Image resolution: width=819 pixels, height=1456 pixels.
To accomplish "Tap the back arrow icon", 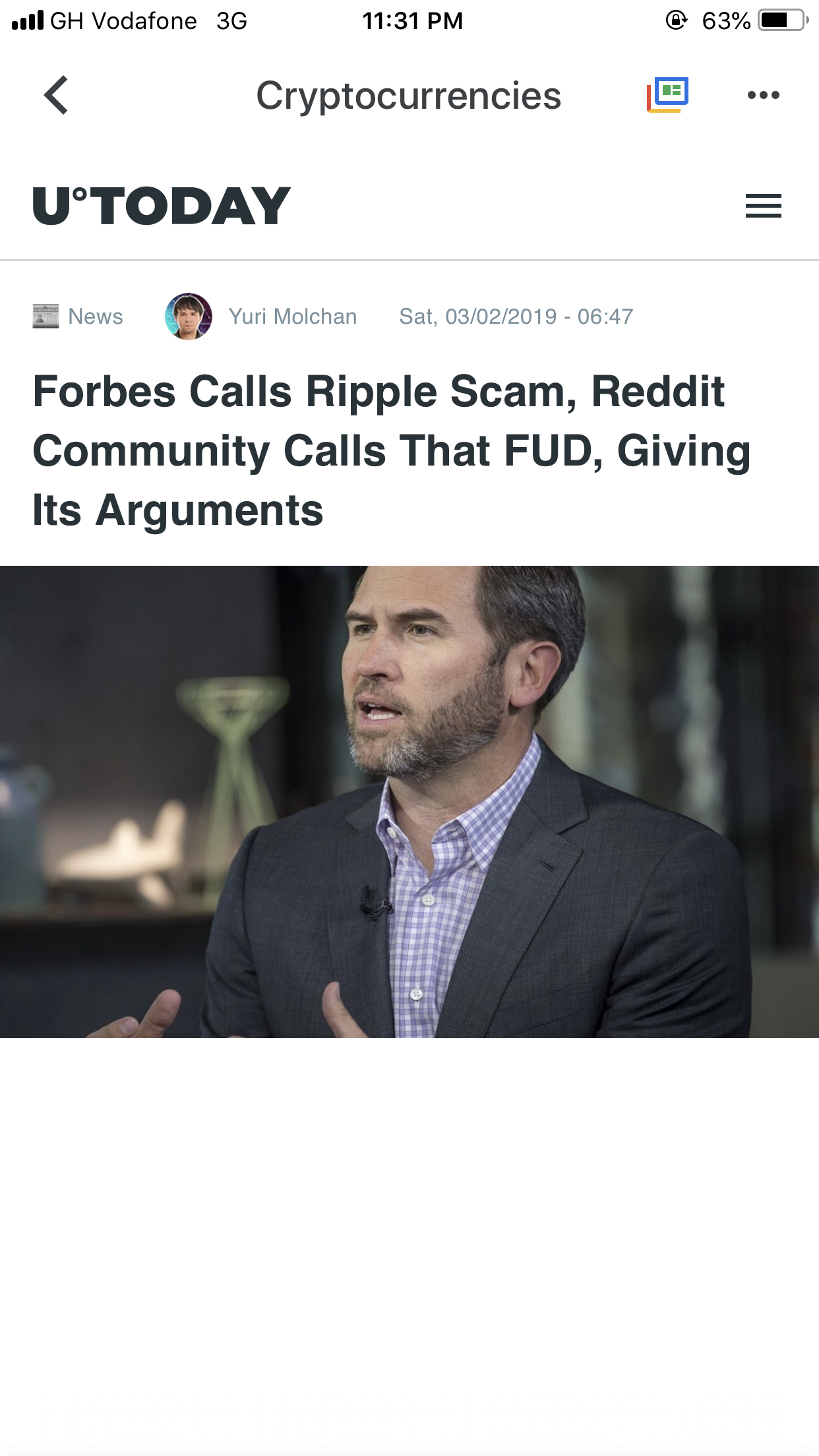I will point(56,95).
